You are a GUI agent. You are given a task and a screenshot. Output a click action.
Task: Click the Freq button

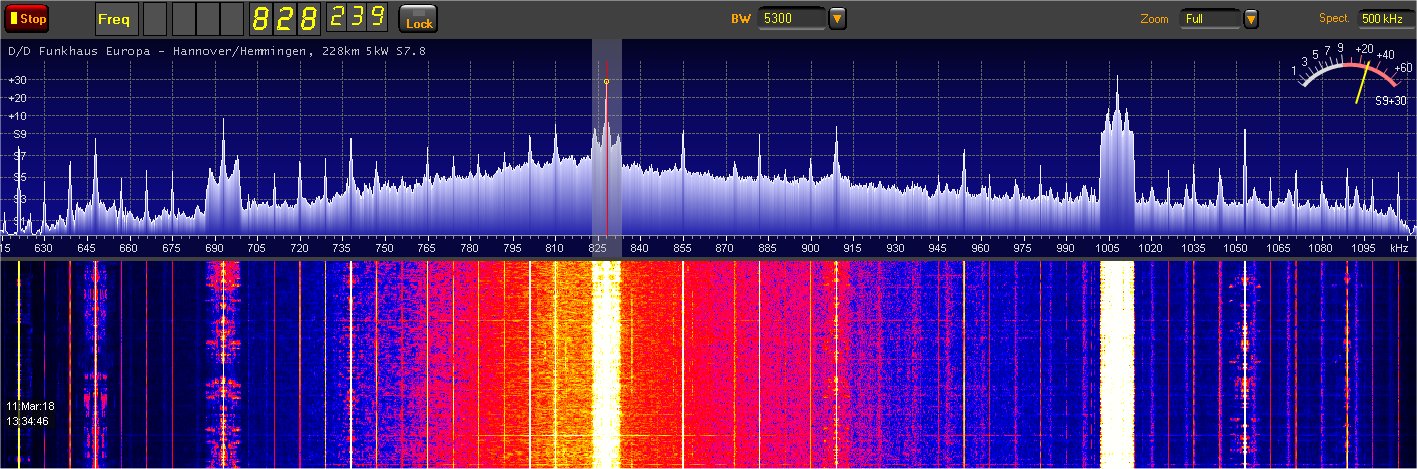116,19
